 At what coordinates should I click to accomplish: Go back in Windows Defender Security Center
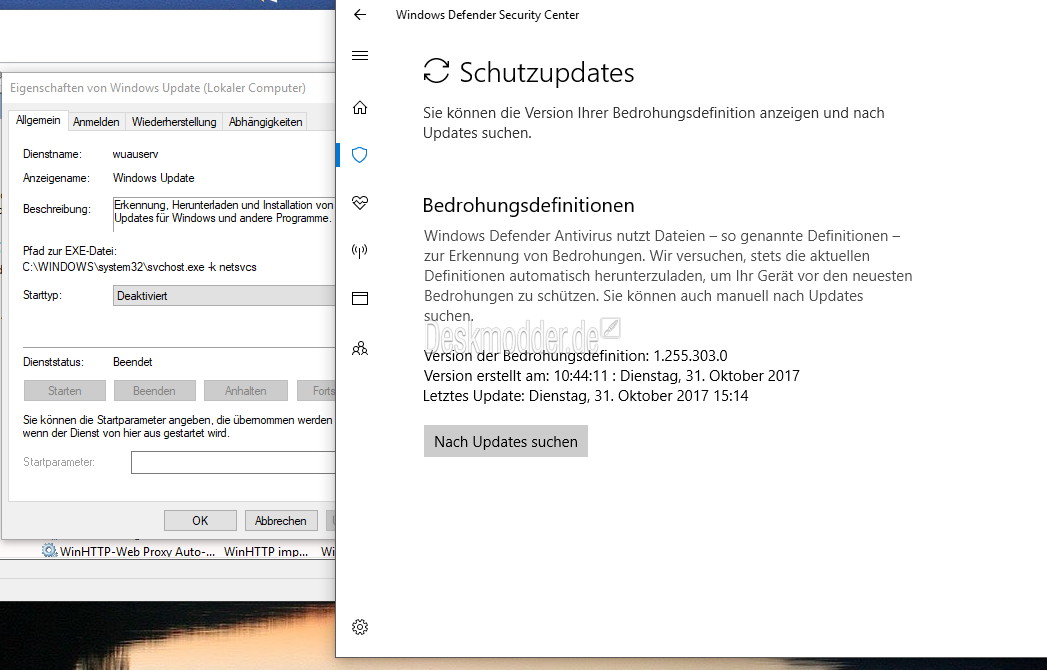(360, 15)
